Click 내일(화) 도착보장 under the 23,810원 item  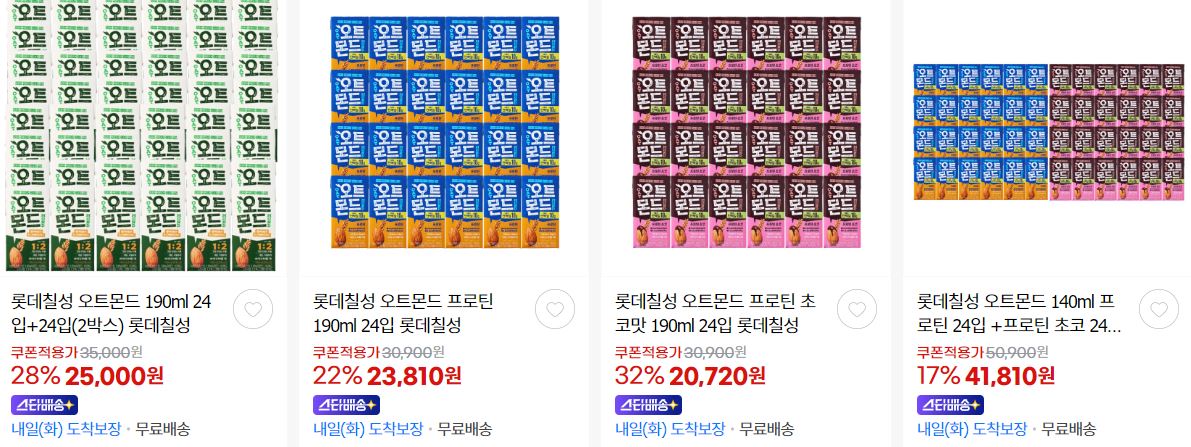368,429
